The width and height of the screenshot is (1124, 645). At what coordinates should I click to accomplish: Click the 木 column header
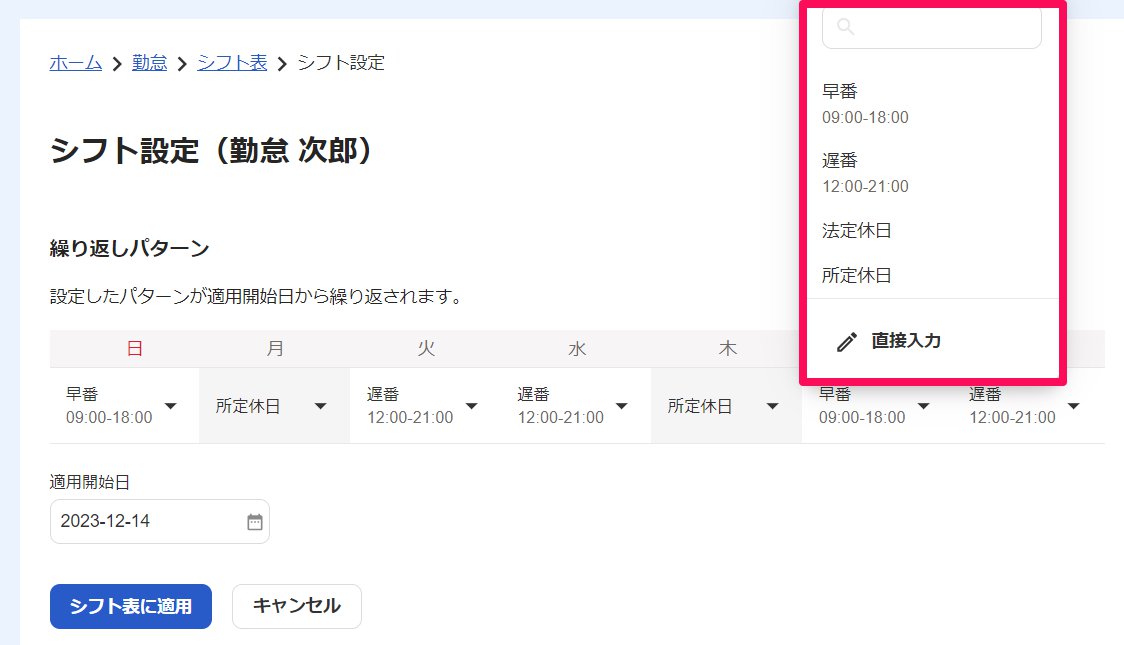tap(728, 349)
